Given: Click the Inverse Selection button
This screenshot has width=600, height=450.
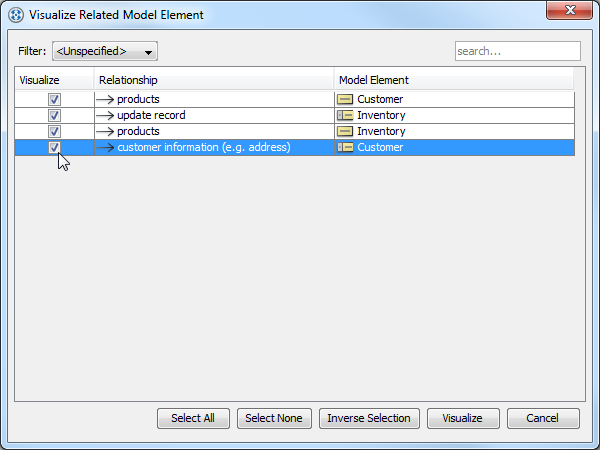Looking at the screenshot, I should (x=369, y=418).
